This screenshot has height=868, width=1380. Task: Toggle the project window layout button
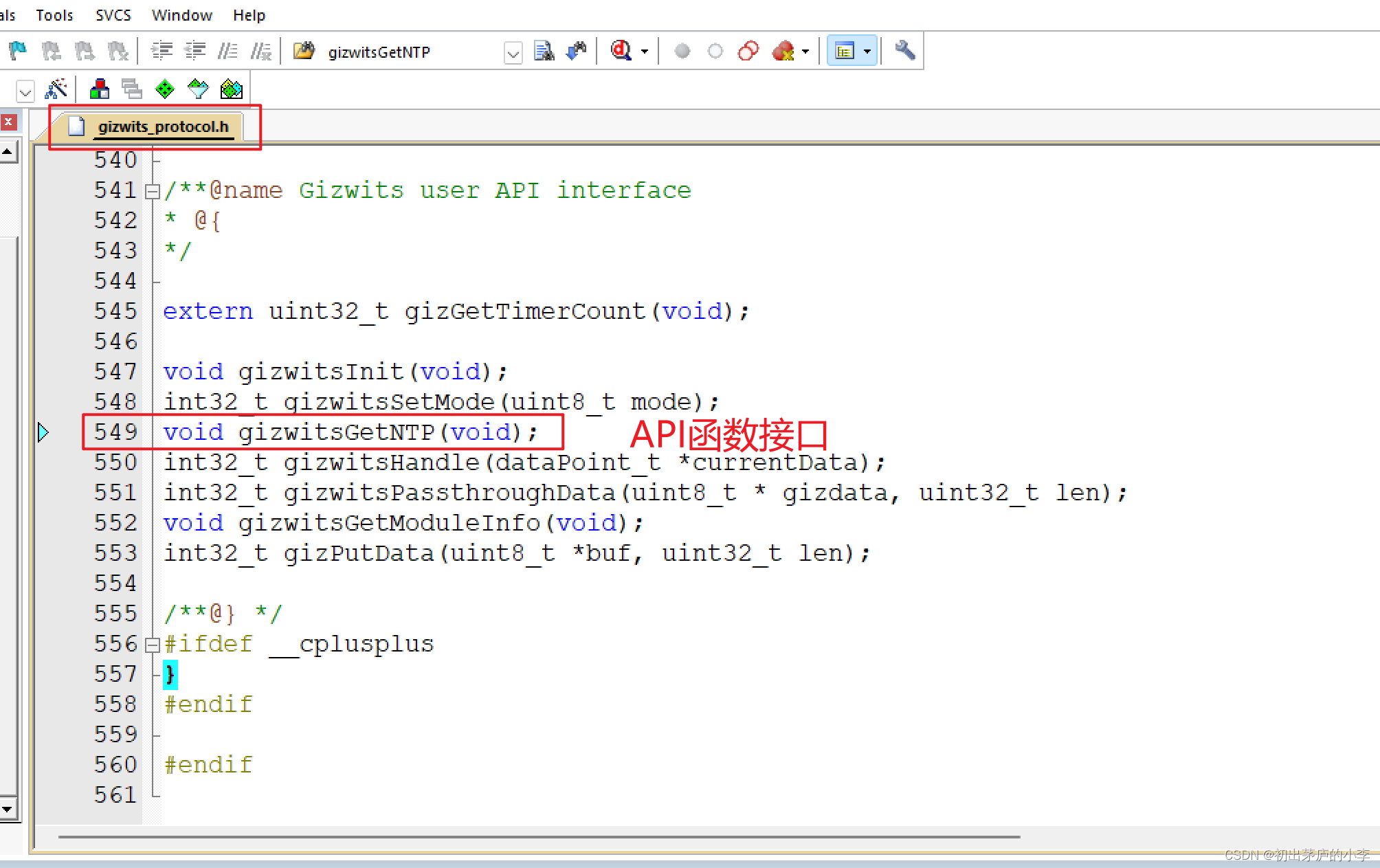click(845, 52)
